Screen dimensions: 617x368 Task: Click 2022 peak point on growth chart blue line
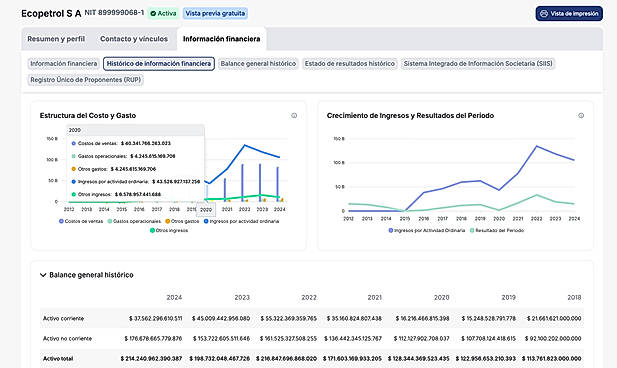[536, 146]
